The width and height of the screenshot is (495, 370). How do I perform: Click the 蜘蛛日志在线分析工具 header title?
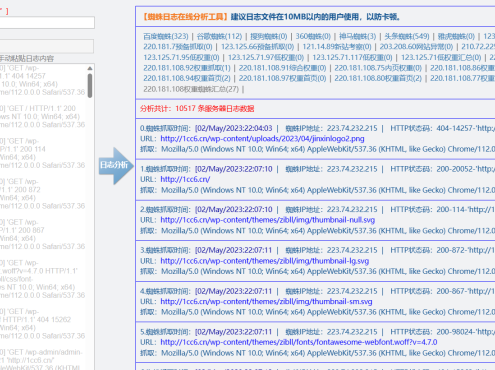coord(185,16)
